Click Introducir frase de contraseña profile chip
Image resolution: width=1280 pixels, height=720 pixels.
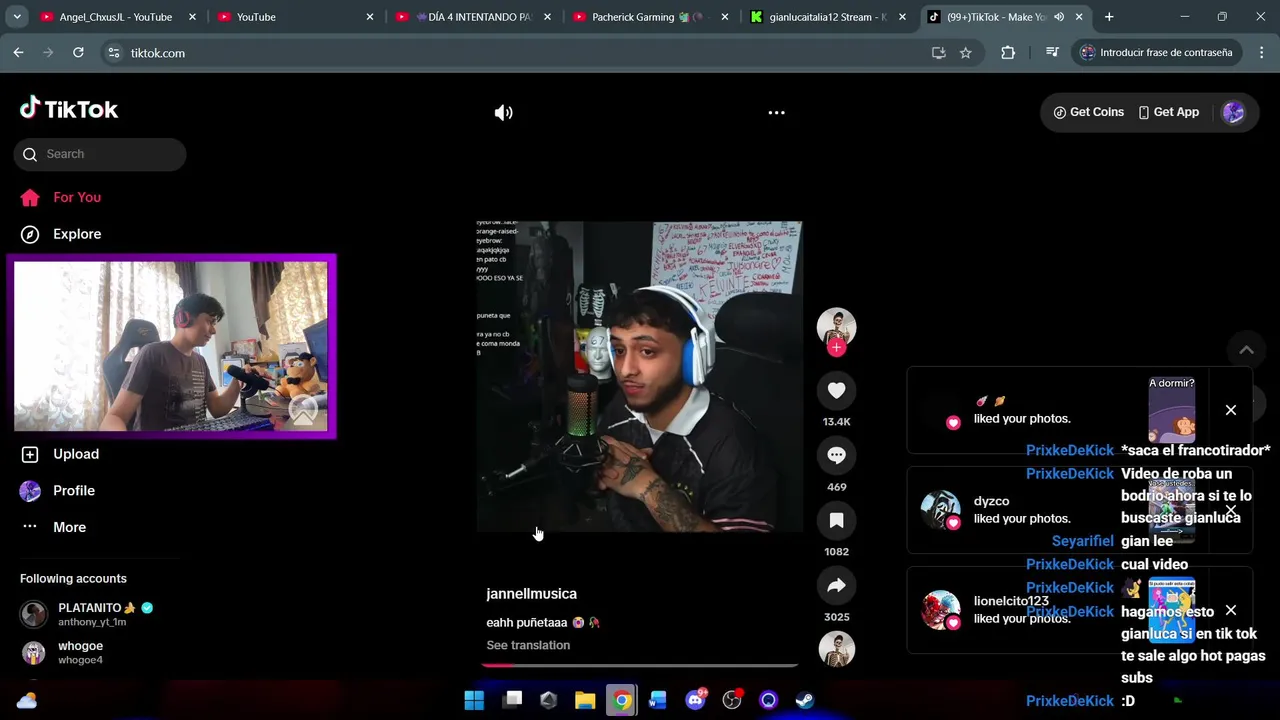coord(1156,53)
